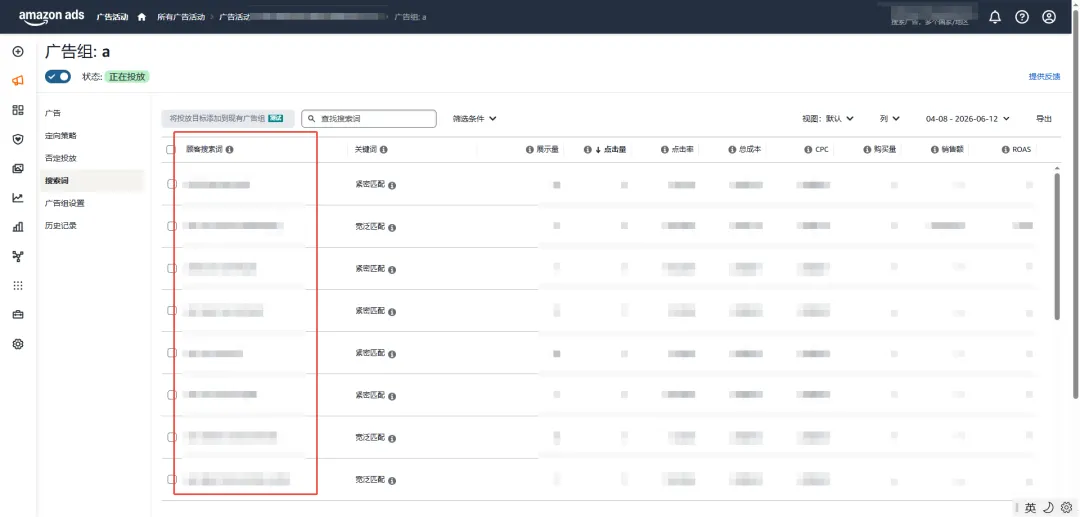Click the 查找搜索词 search field

(368, 118)
